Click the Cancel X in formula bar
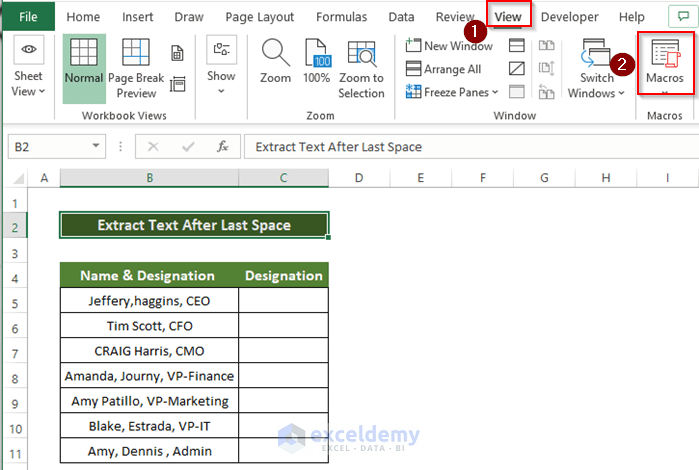The image size is (699, 470). click(153, 146)
